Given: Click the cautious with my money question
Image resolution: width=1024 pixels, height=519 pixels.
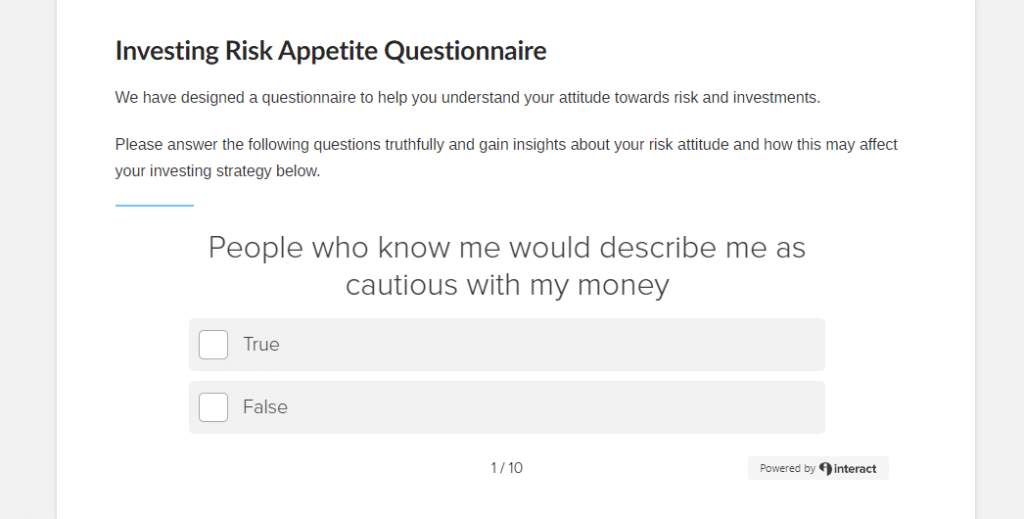Looking at the screenshot, I should pyautogui.click(x=507, y=266).
